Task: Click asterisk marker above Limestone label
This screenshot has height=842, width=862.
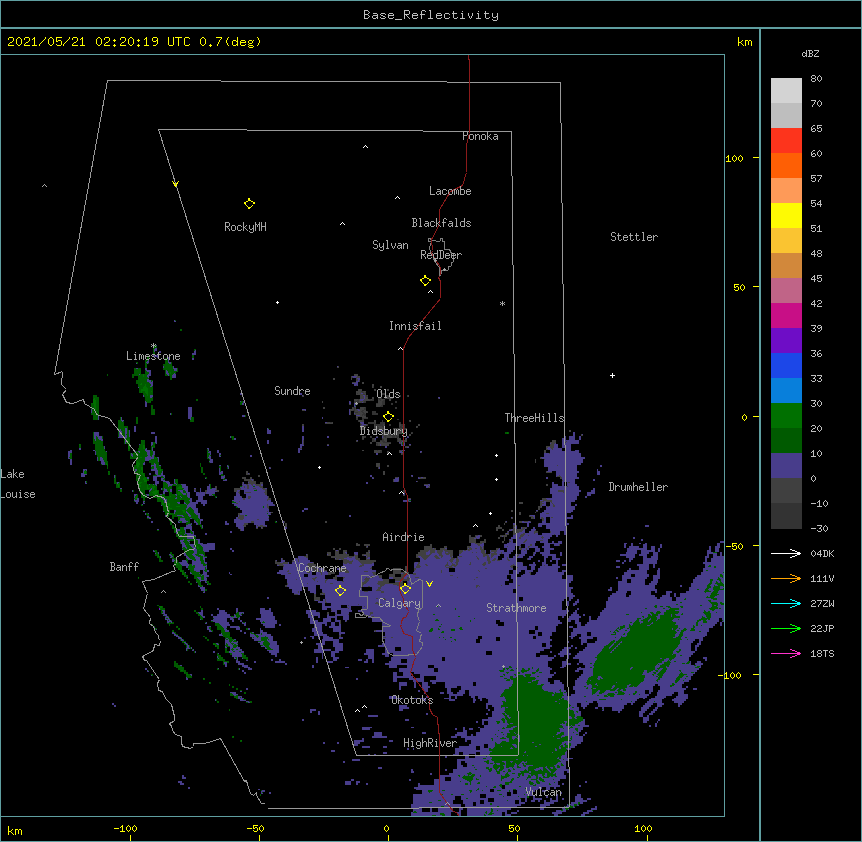Action: click(x=154, y=346)
